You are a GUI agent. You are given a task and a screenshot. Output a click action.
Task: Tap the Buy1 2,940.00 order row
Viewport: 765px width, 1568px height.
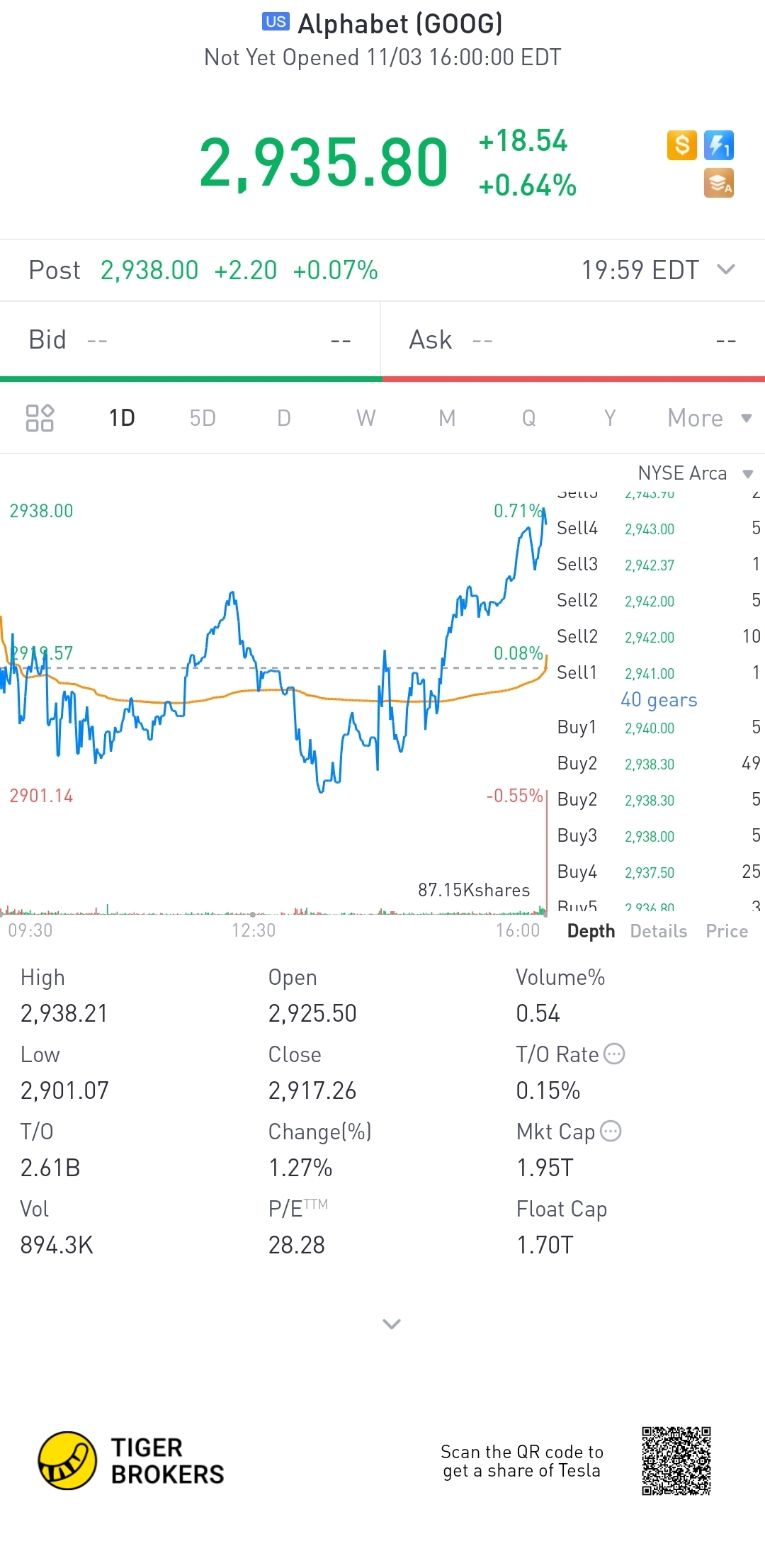point(659,728)
